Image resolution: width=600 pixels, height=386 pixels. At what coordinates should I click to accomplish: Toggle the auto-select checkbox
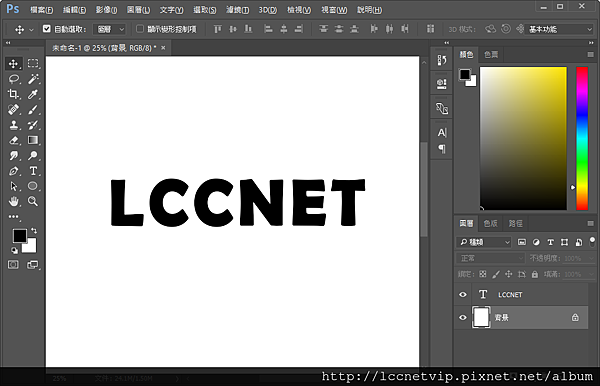47,29
